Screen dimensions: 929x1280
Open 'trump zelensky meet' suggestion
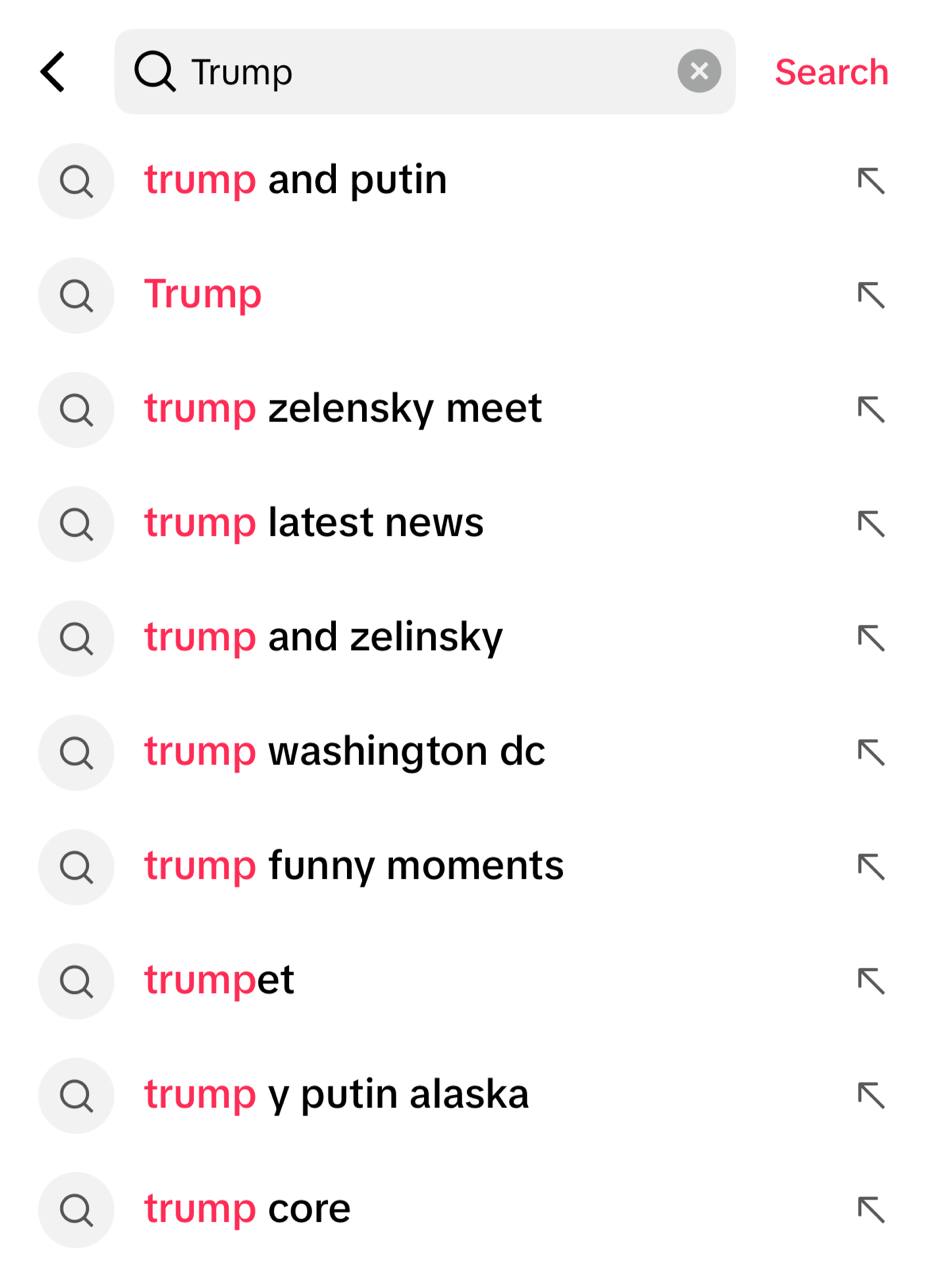pos(342,409)
